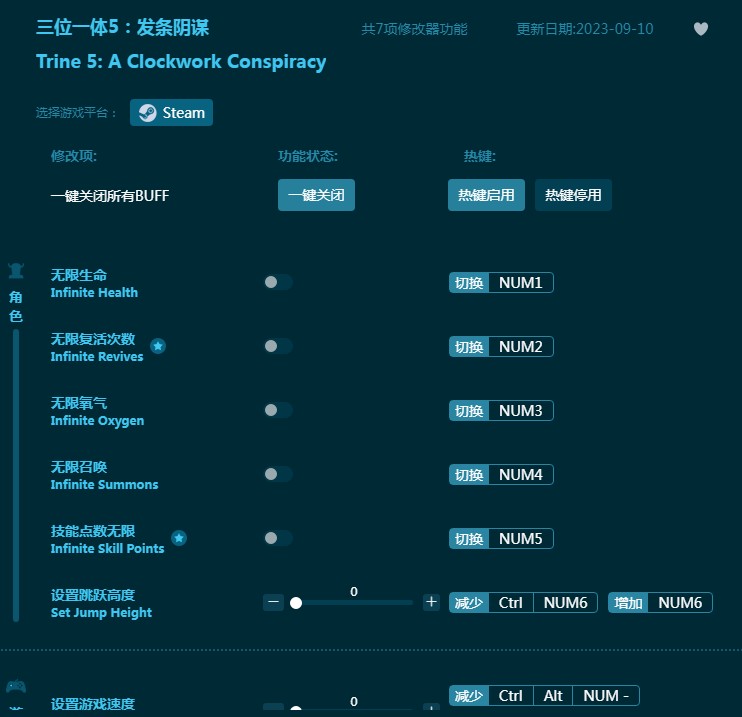Click the NUM5 hotkey for Infinite Skill Points
This screenshot has height=717, width=742.
click(521, 539)
